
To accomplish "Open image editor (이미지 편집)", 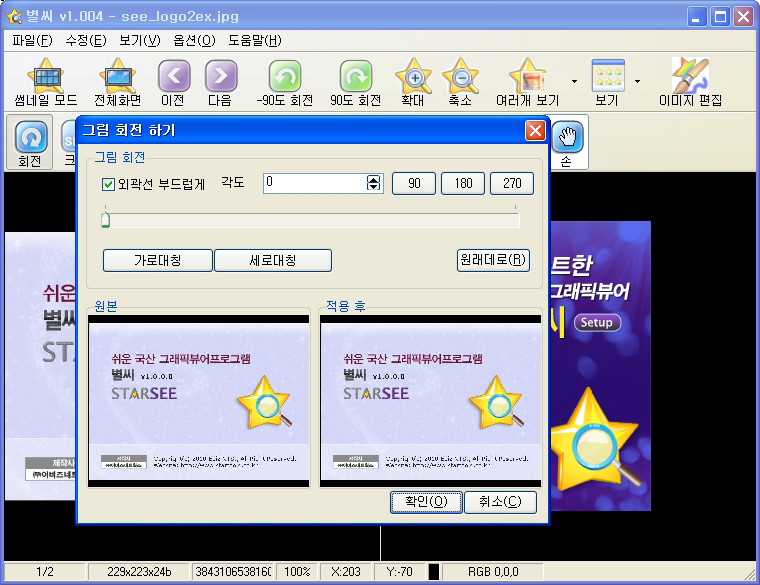I will tap(690, 82).
